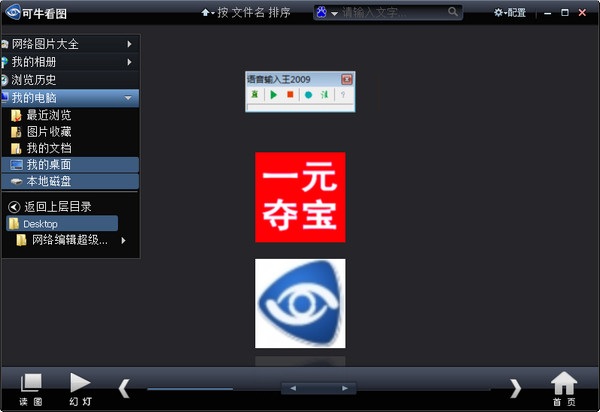Maximize the 可牛看图 window
Viewport: 600px width, 412px height.
click(x=564, y=13)
